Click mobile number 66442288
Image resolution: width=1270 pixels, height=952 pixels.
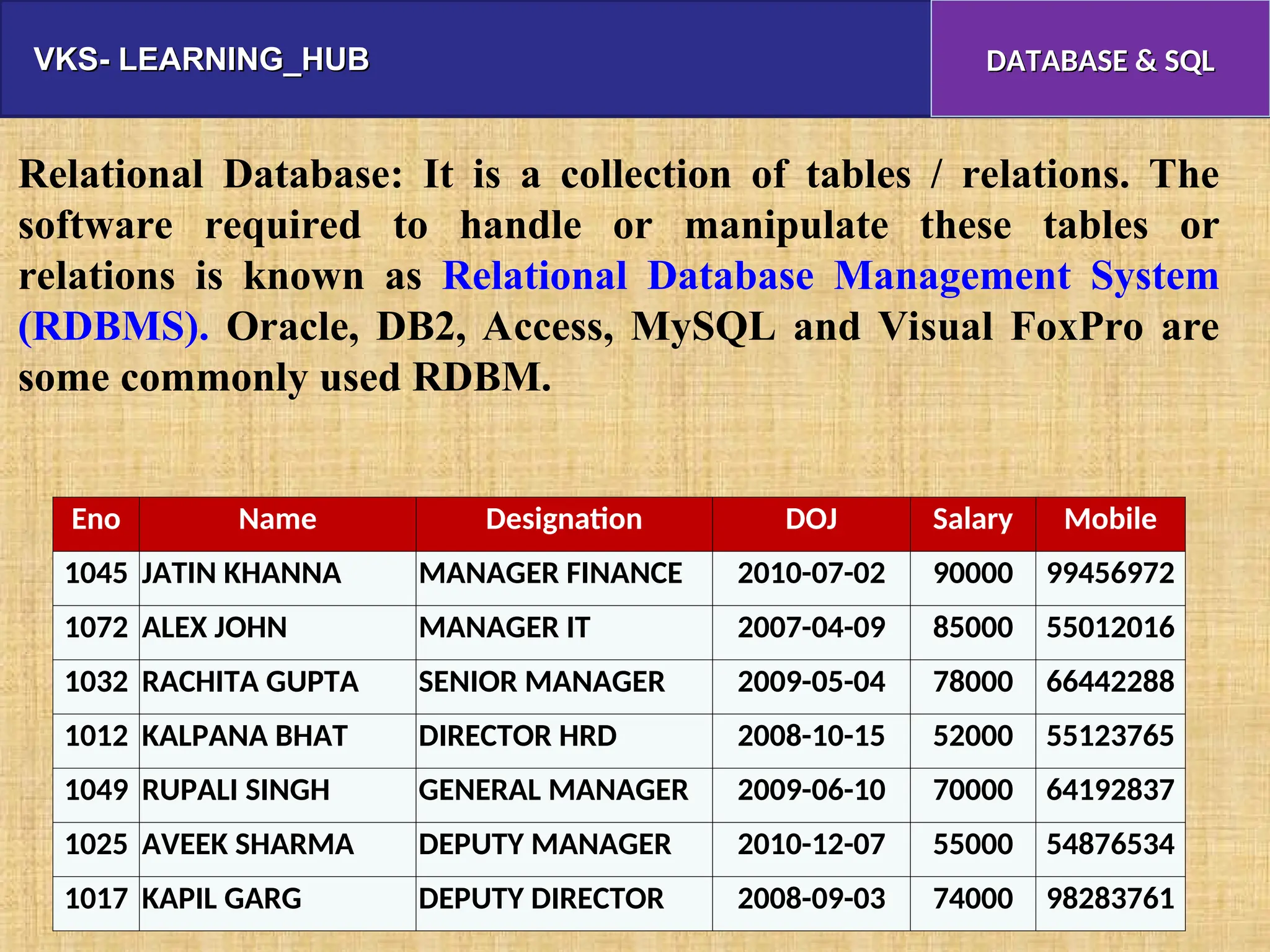(x=1110, y=682)
